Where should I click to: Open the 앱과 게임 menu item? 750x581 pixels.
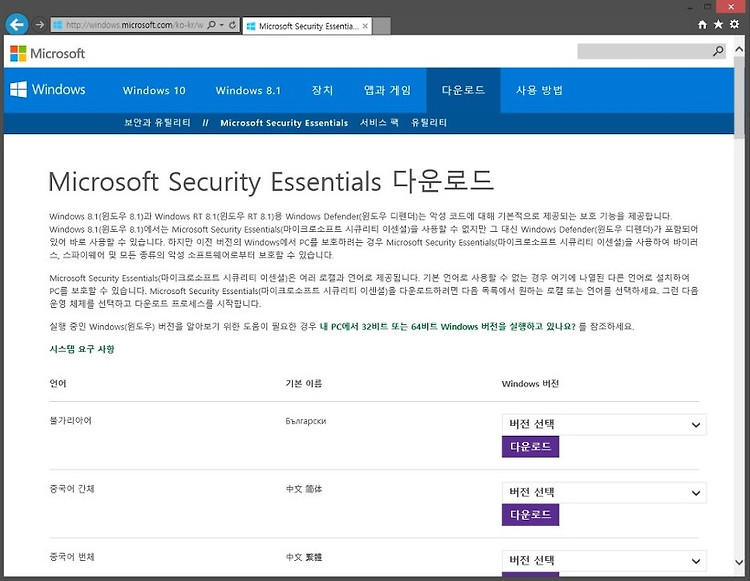click(x=387, y=90)
